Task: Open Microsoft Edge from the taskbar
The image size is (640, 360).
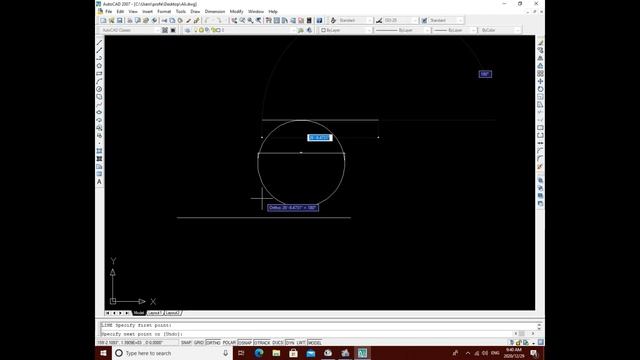Action: [x=259, y=353]
